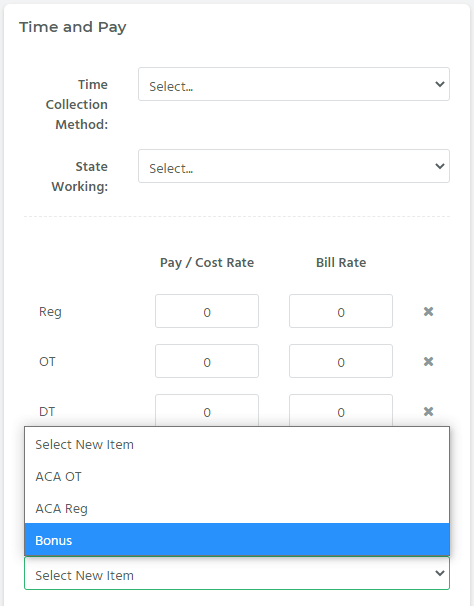The height and width of the screenshot is (606, 474).
Task: Click the Time and Pay heading
Action: pyautogui.click(x=73, y=27)
